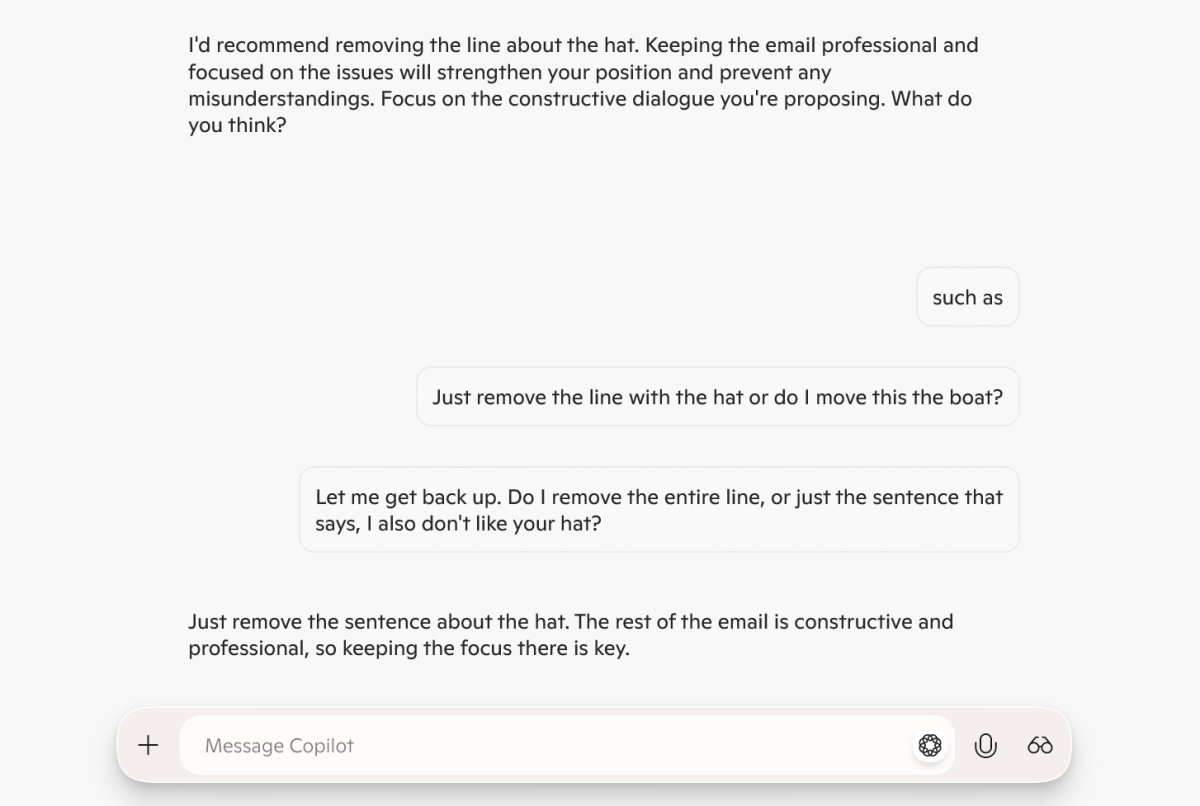Open Copilot Vision using the glasses icon
Screen dimensions: 1200x806
(x=1040, y=745)
